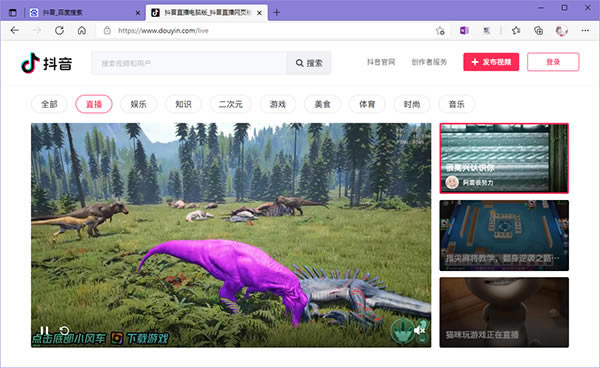Click the browser address bar URL
The image size is (600, 368).
pos(163,31)
